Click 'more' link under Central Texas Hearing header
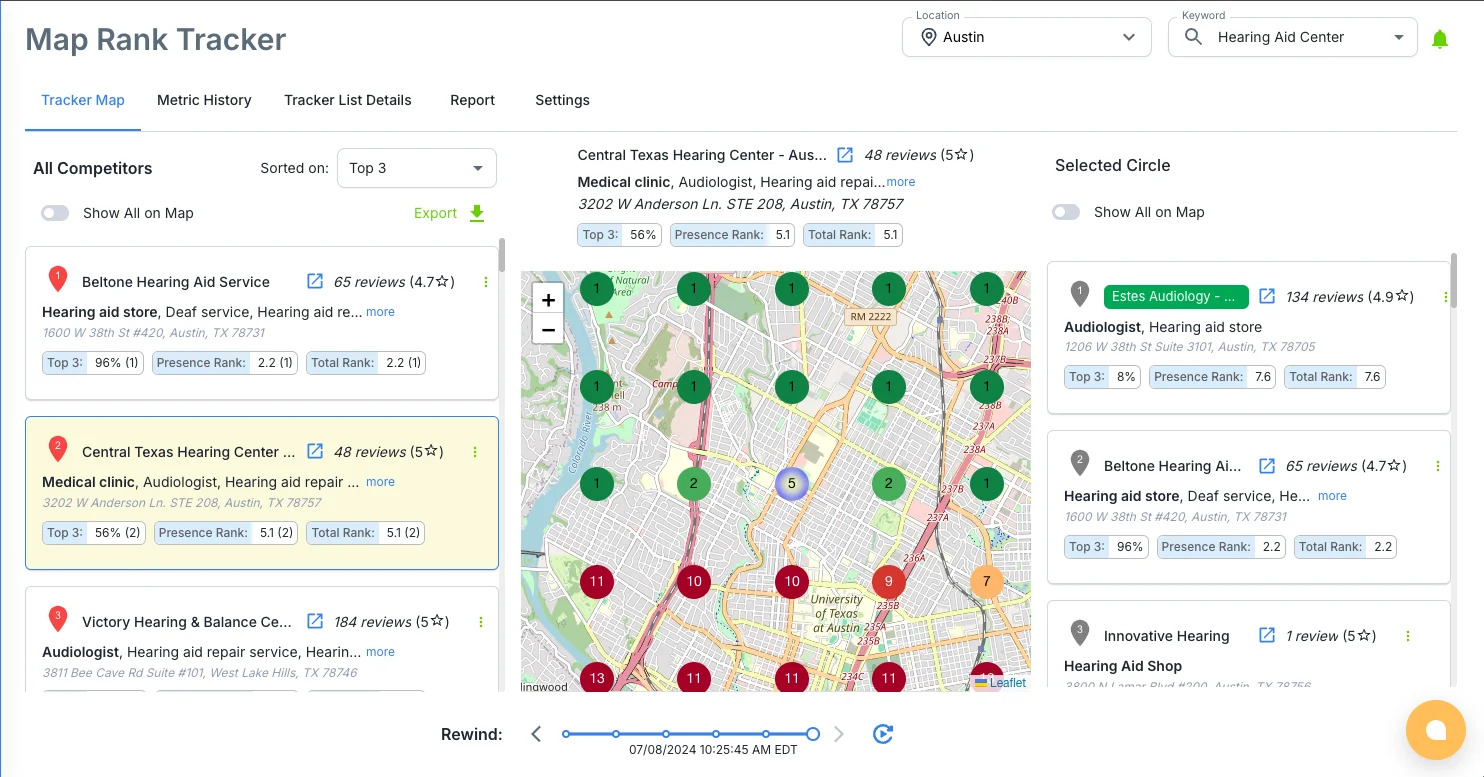 tap(900, 182)
